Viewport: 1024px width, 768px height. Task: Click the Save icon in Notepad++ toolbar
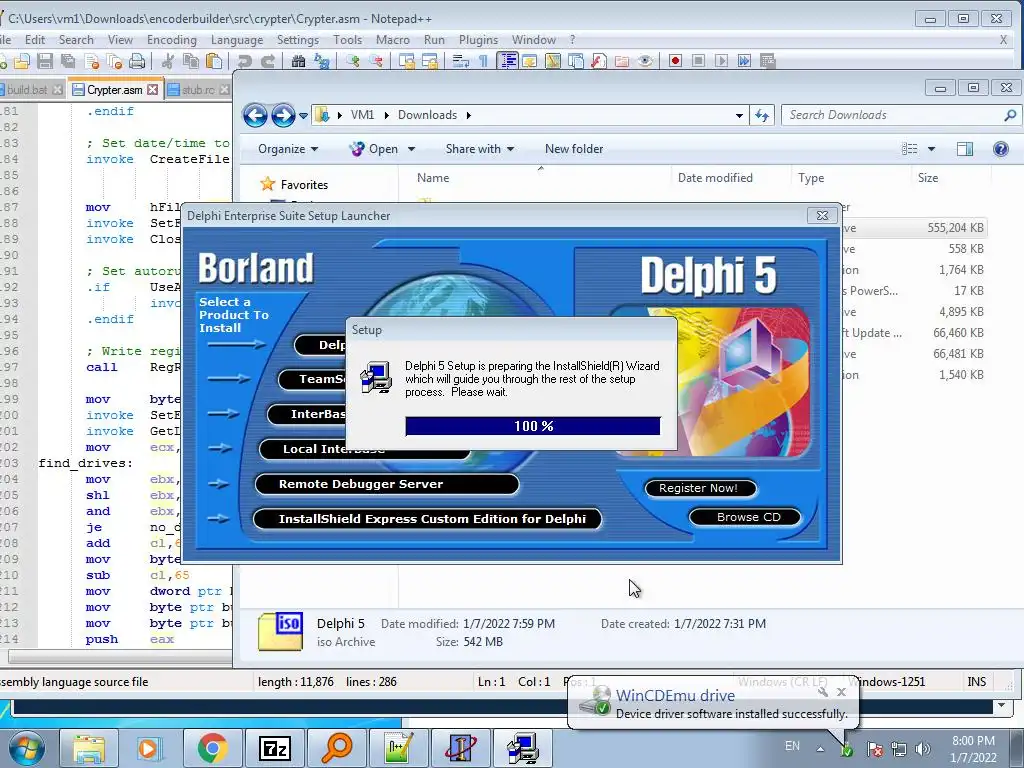(x=45, y=61)
